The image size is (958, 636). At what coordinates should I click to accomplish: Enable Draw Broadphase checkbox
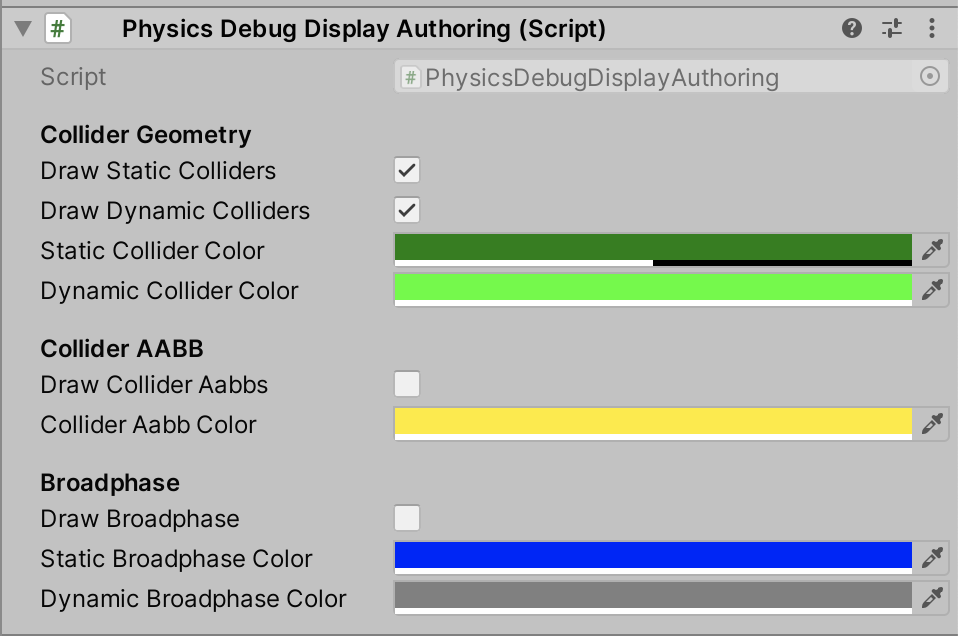(407, 518)
